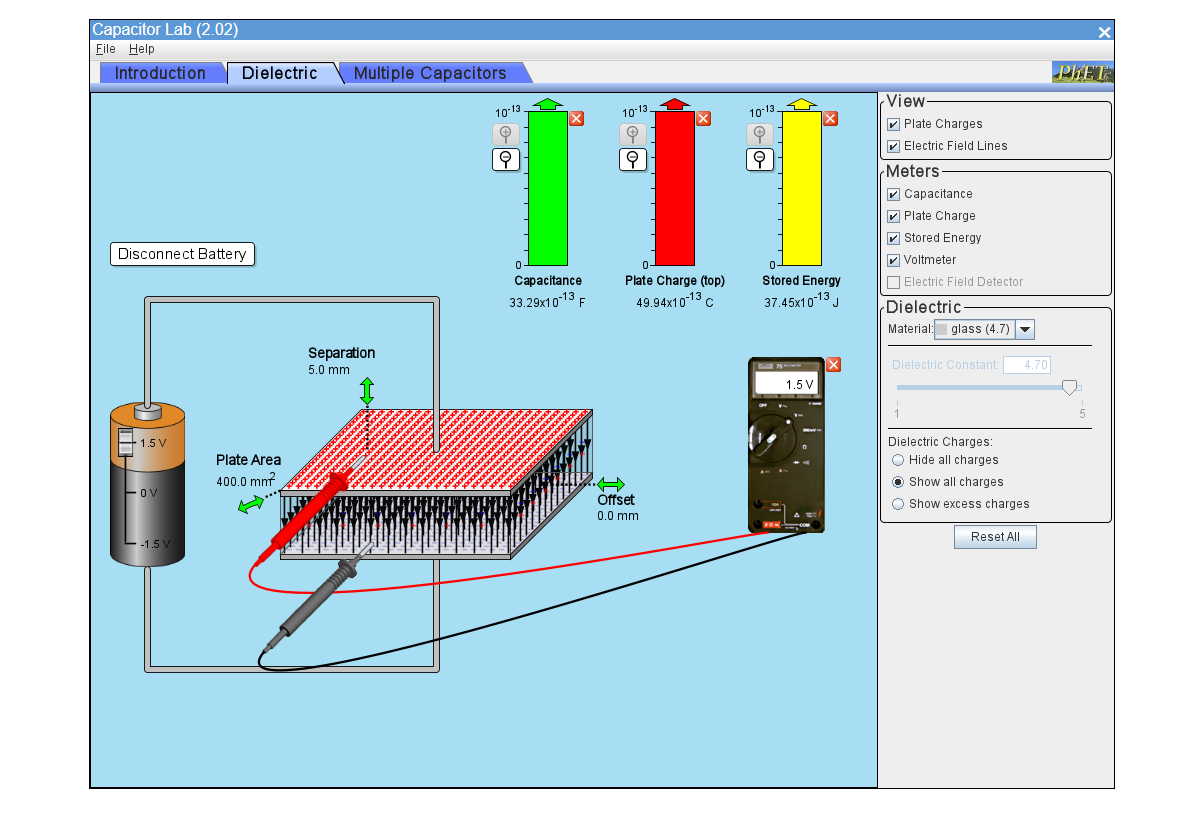Image resolution: width=1182 pixels, height=815 pixels.
Task: Select Show excess charges
Action: [898, 504]
